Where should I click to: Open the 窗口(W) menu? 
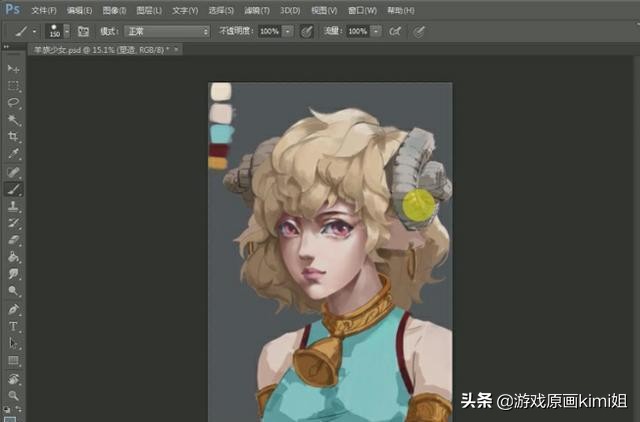coord(362,11)
